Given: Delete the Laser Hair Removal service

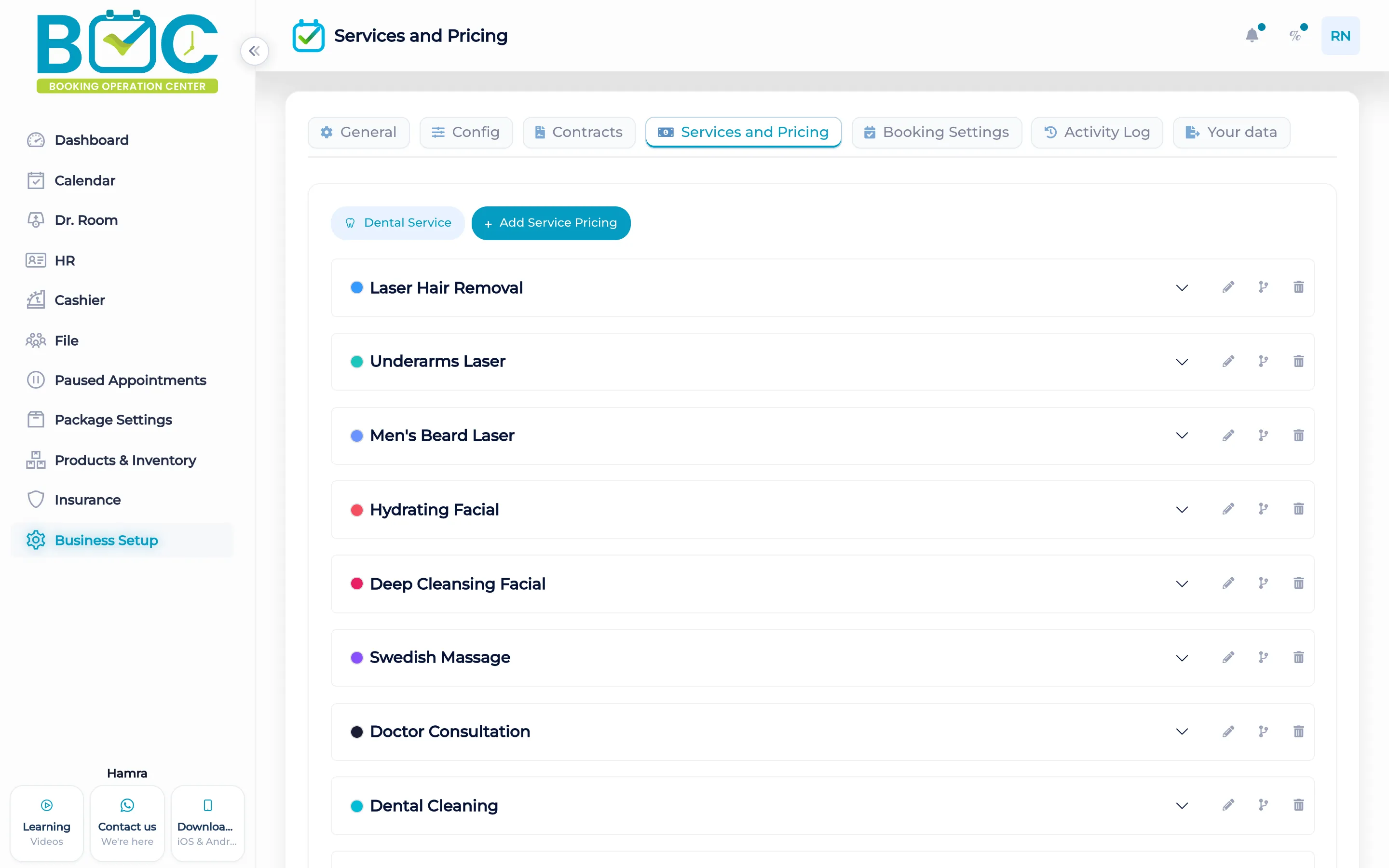Looking at the screenshot, I should 1298,287.
